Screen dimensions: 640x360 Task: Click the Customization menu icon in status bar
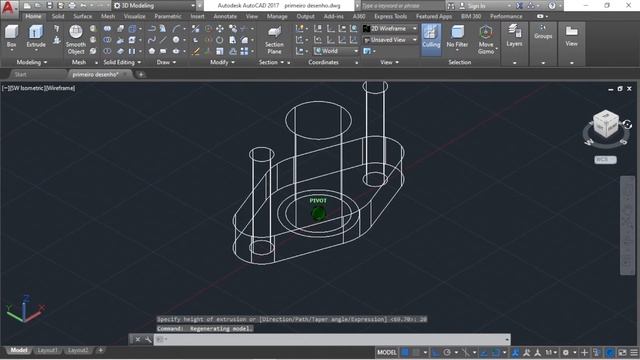point(634,352)
